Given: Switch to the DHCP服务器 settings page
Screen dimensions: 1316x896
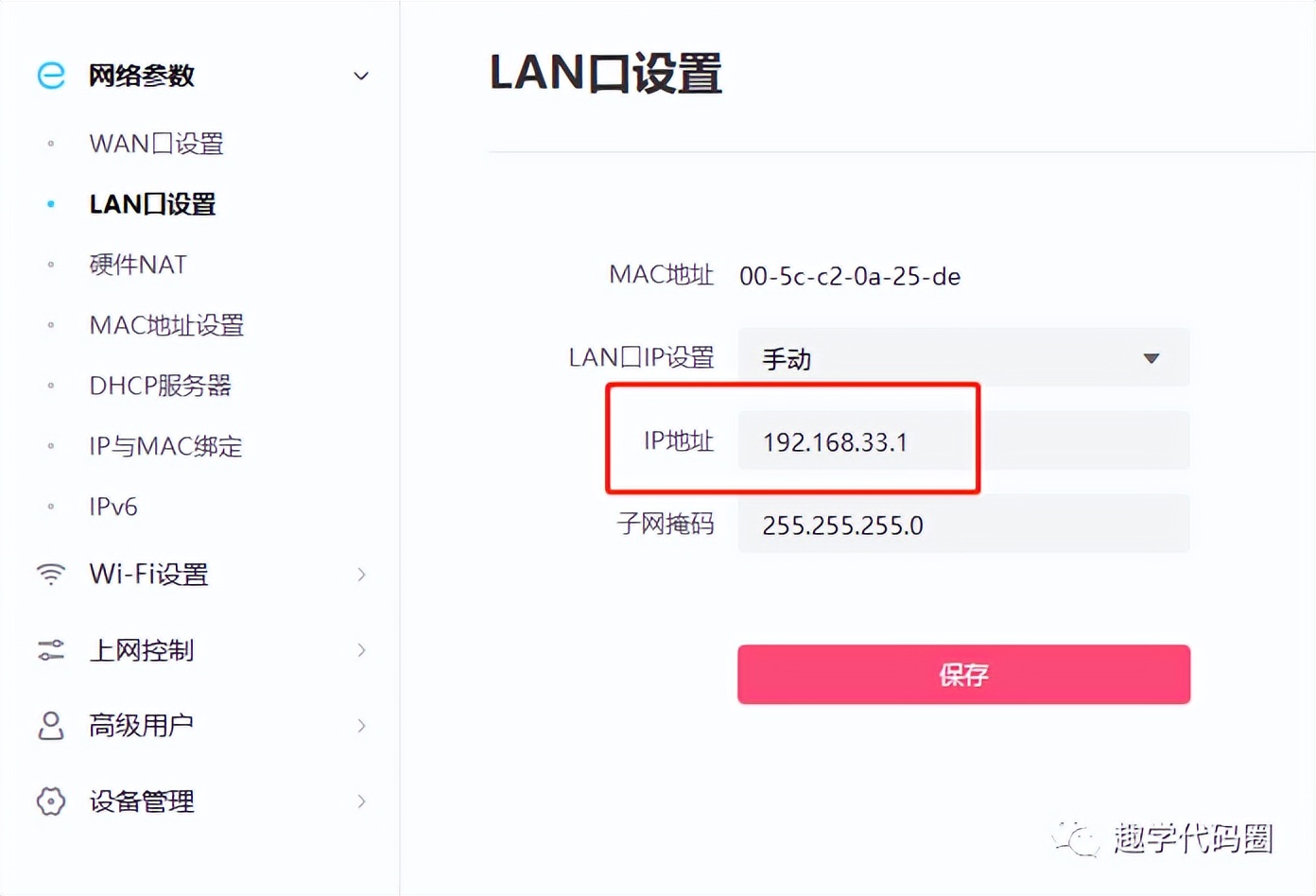Looking at the screenshot, I should click(159, 386).
